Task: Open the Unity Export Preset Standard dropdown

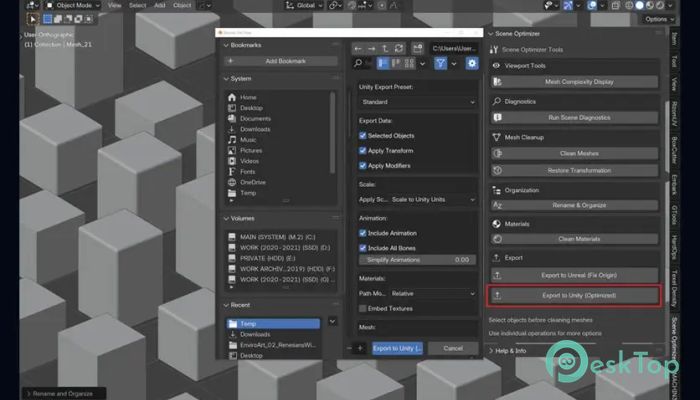Action: tap(418, 102)
